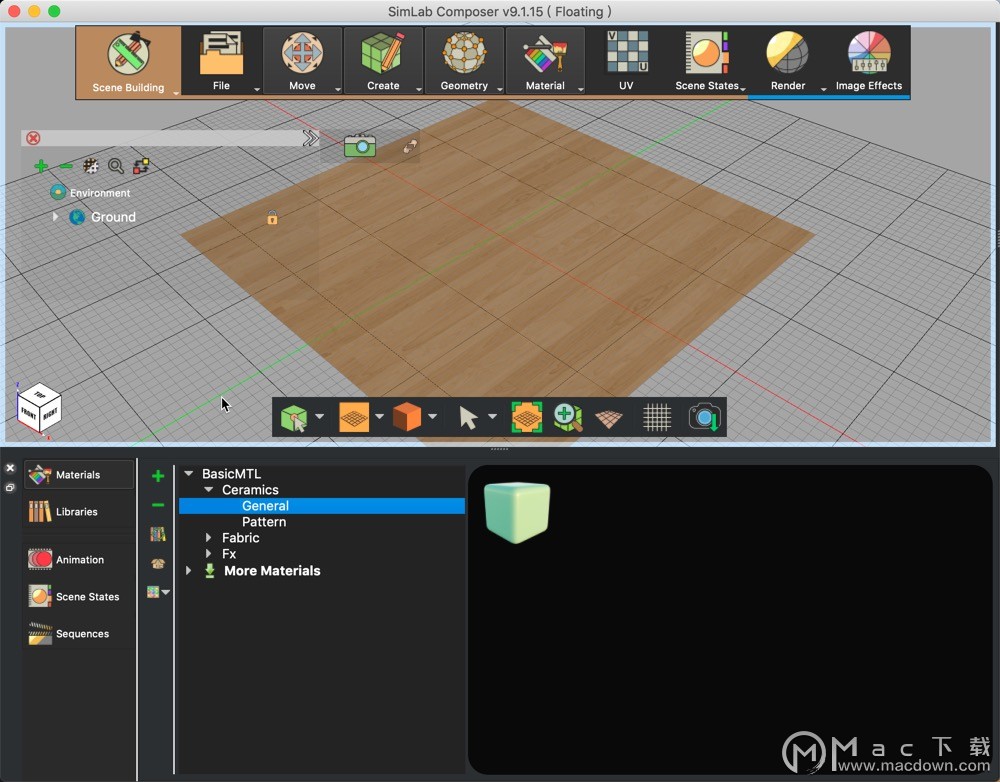Open the Scene Building workbench
Image resolution: width=1000 pixels, height=782 pixels.
pyautogui.click(x=128, y=62)
